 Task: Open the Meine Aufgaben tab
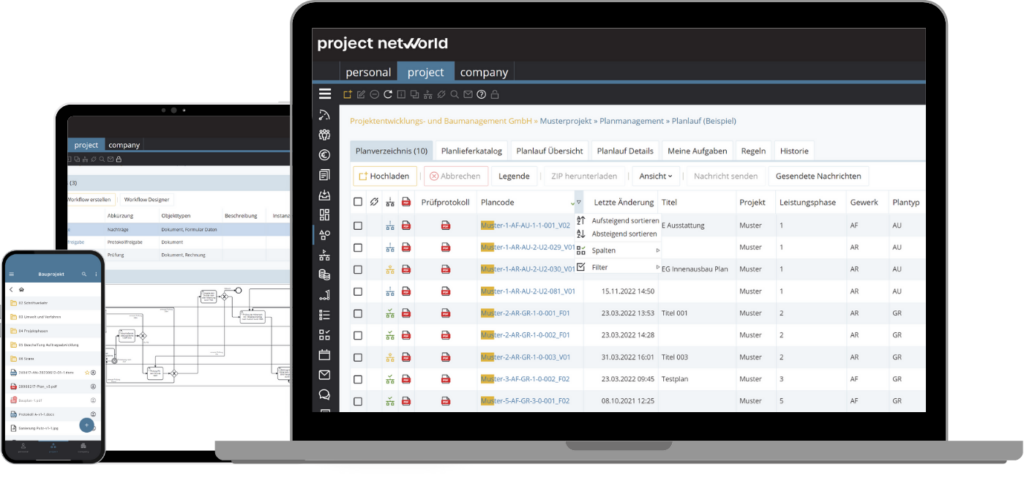point(697,151)
